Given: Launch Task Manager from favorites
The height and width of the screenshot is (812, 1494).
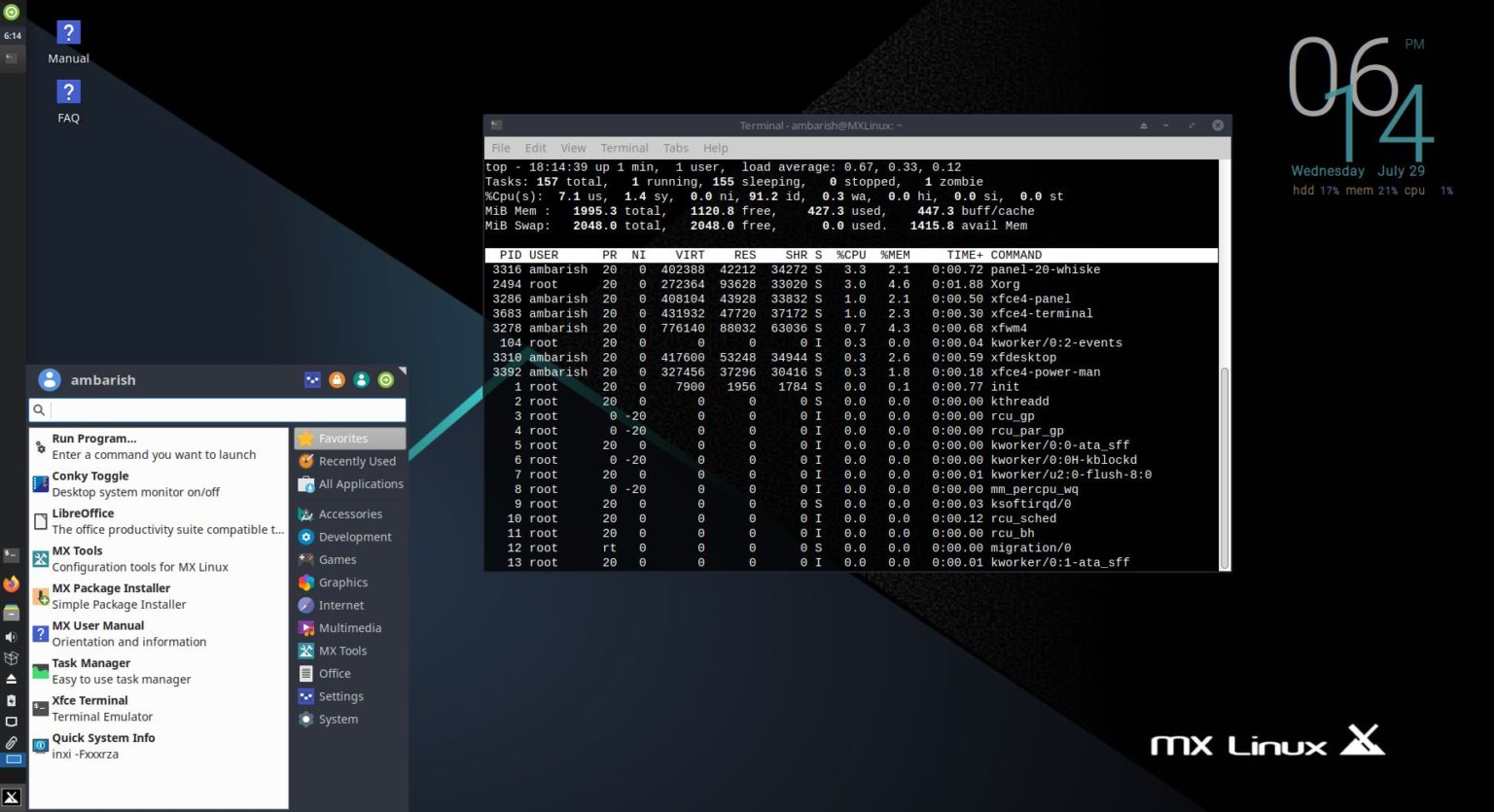Looking at the screenshot, I should (160, 671).
